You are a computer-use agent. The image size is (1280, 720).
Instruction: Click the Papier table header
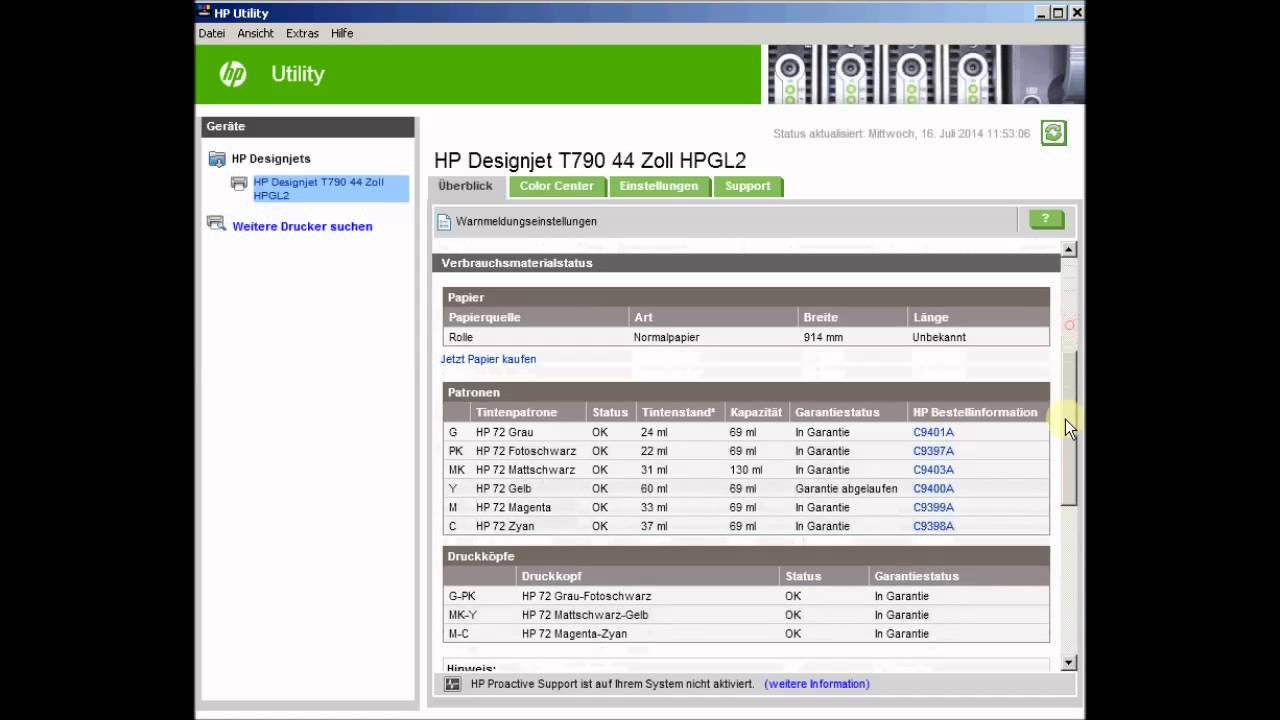click(746, 297)
